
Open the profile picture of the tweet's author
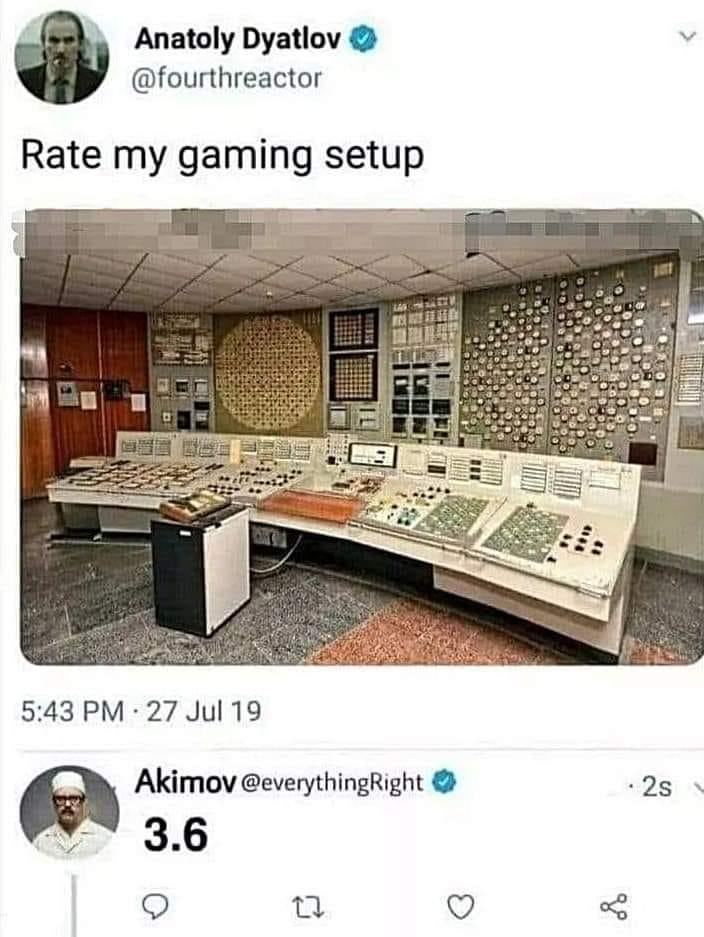[62, 57]
